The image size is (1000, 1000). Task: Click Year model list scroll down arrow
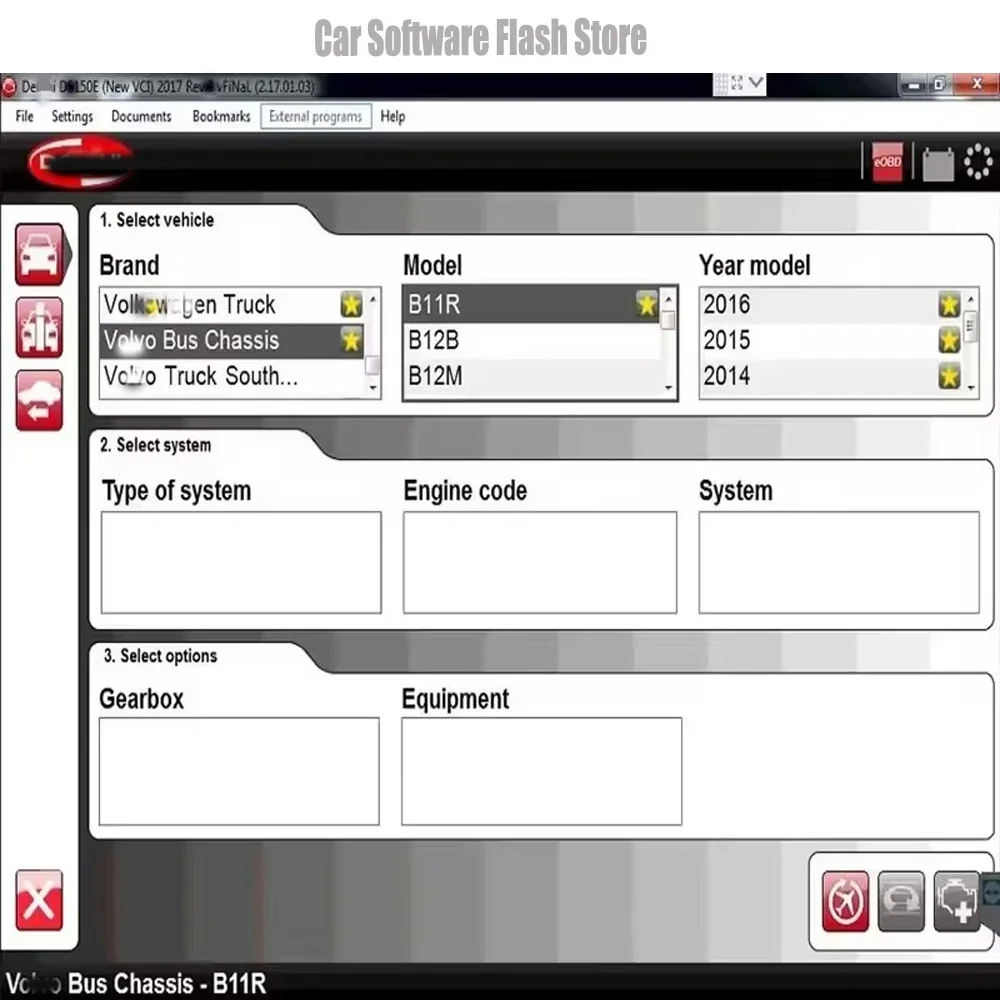coord(971,387)
